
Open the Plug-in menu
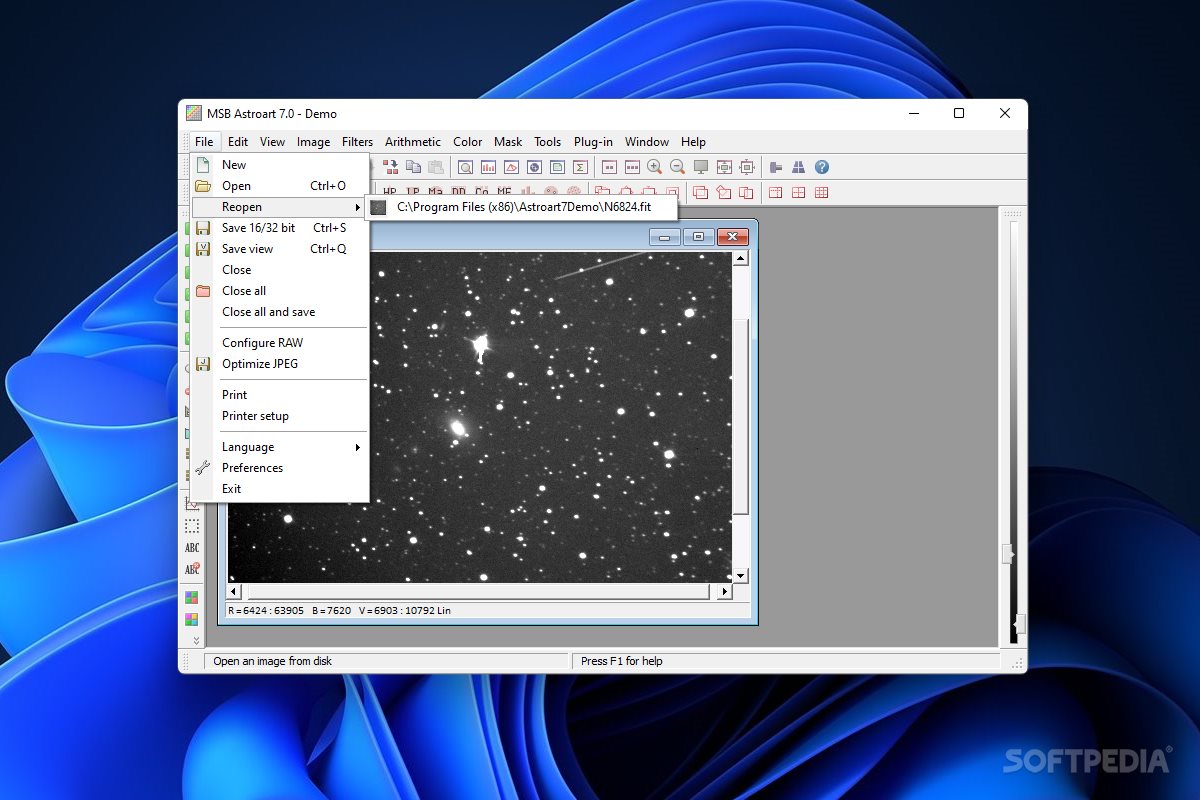coord(593,142)
